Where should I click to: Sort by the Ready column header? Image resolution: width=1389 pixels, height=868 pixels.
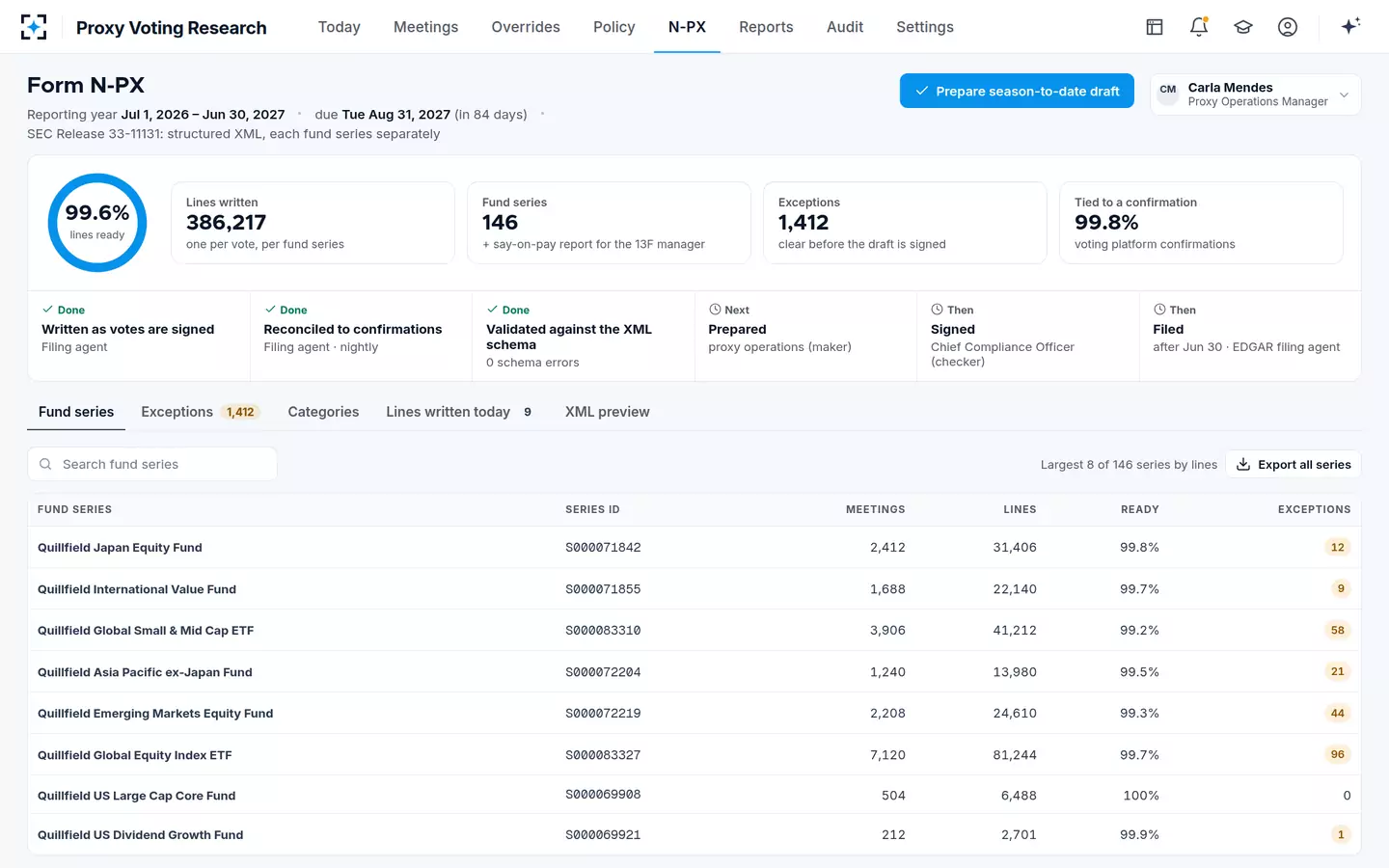pyautogui.click(x=1140, y=509)
